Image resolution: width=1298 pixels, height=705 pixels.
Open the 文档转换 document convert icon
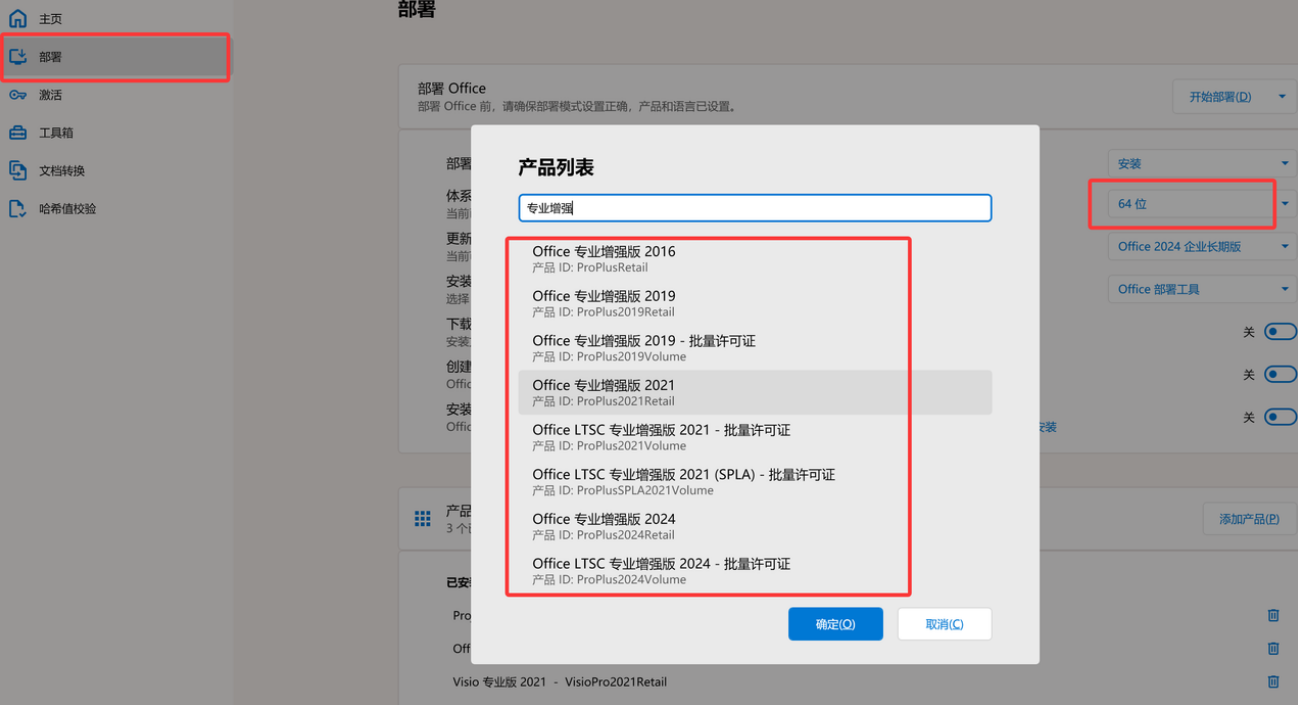(x=18, y=171)
